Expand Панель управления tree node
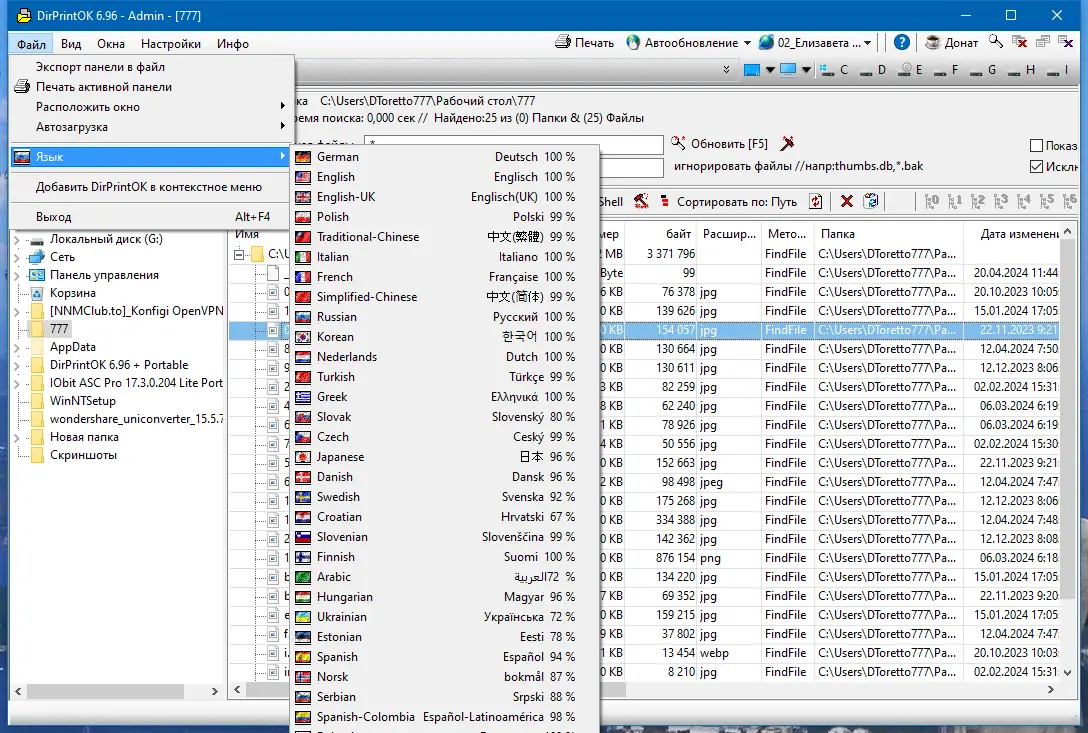Image resolution: width=1088 pixels, height=733 pixels. point(17,276)
